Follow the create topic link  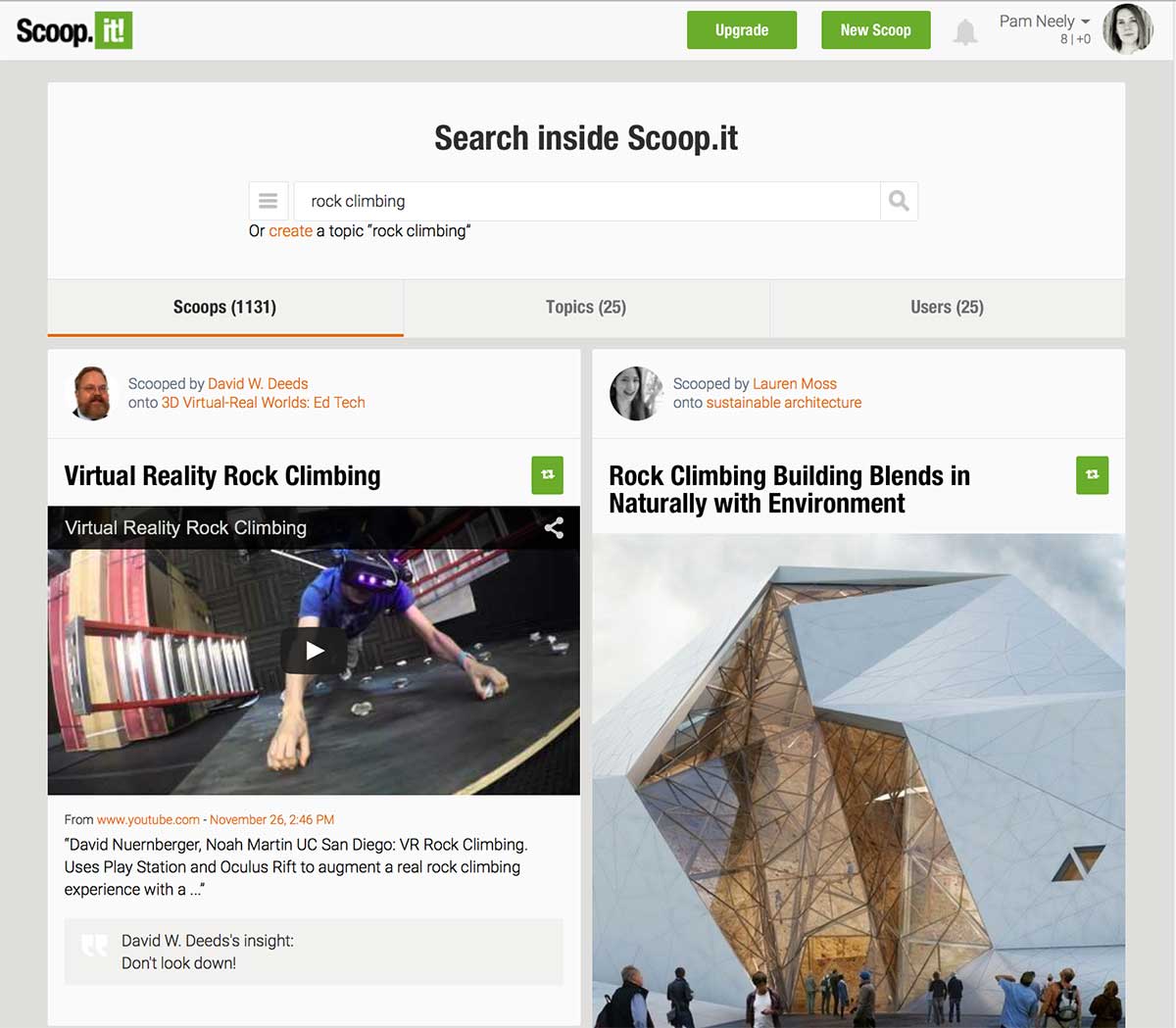290,231
